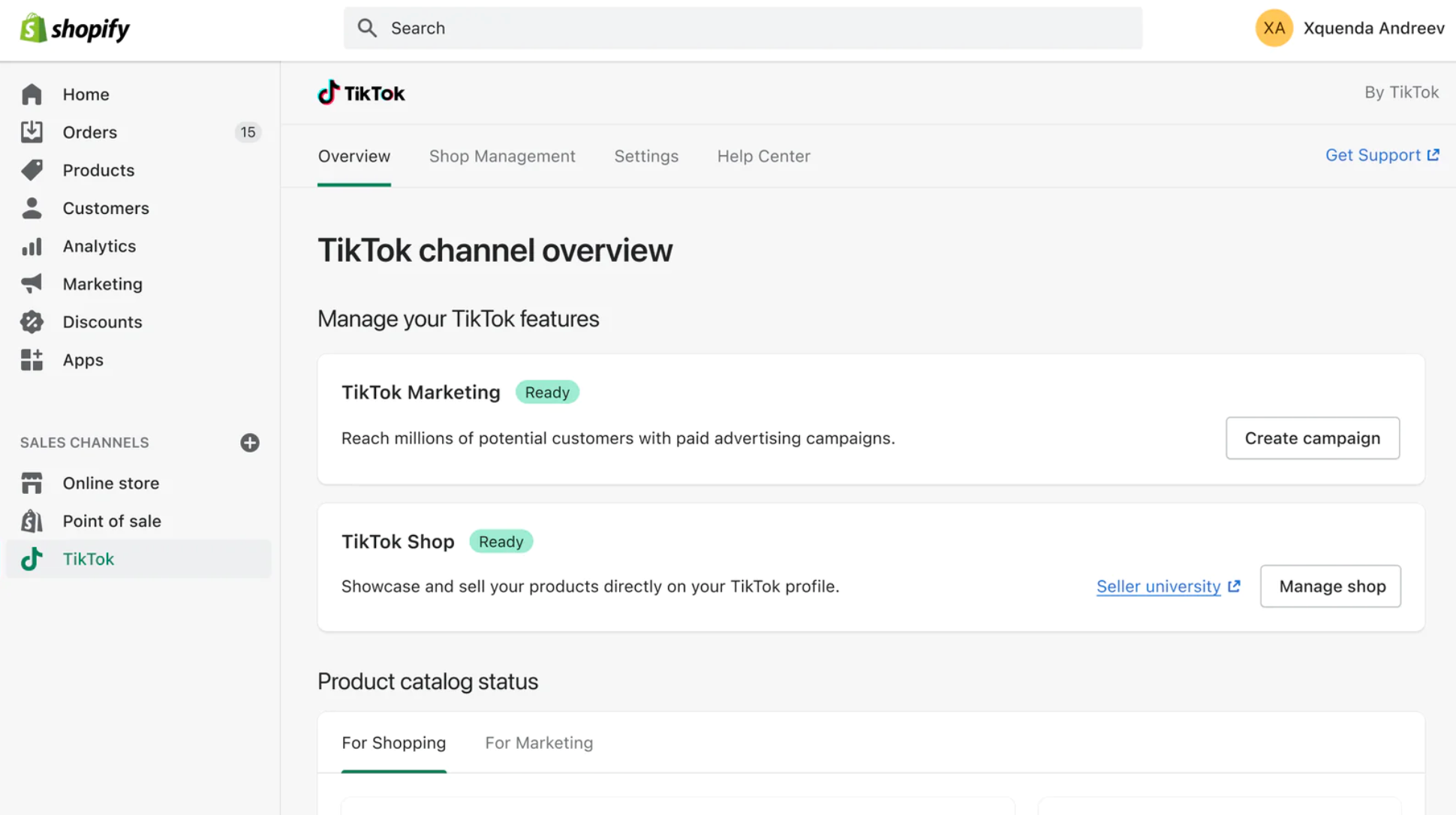Switch to the For Marketing tab

pos(539,743)
